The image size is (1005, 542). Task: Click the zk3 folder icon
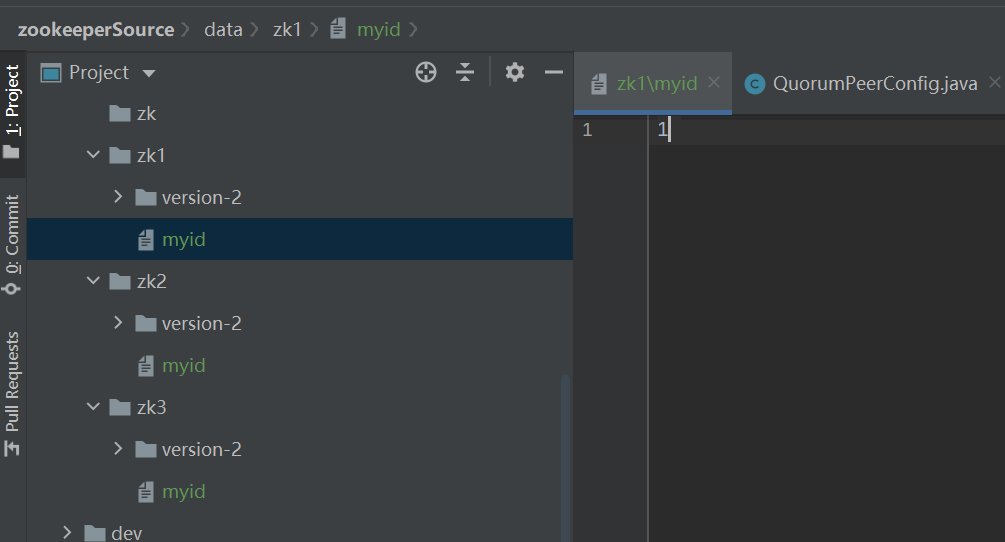coord(120,407)
